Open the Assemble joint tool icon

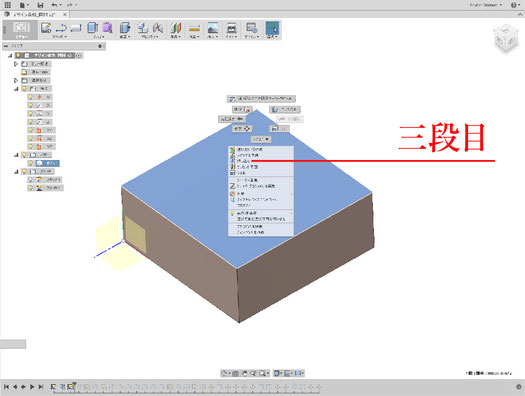click(x=157, y=28)
